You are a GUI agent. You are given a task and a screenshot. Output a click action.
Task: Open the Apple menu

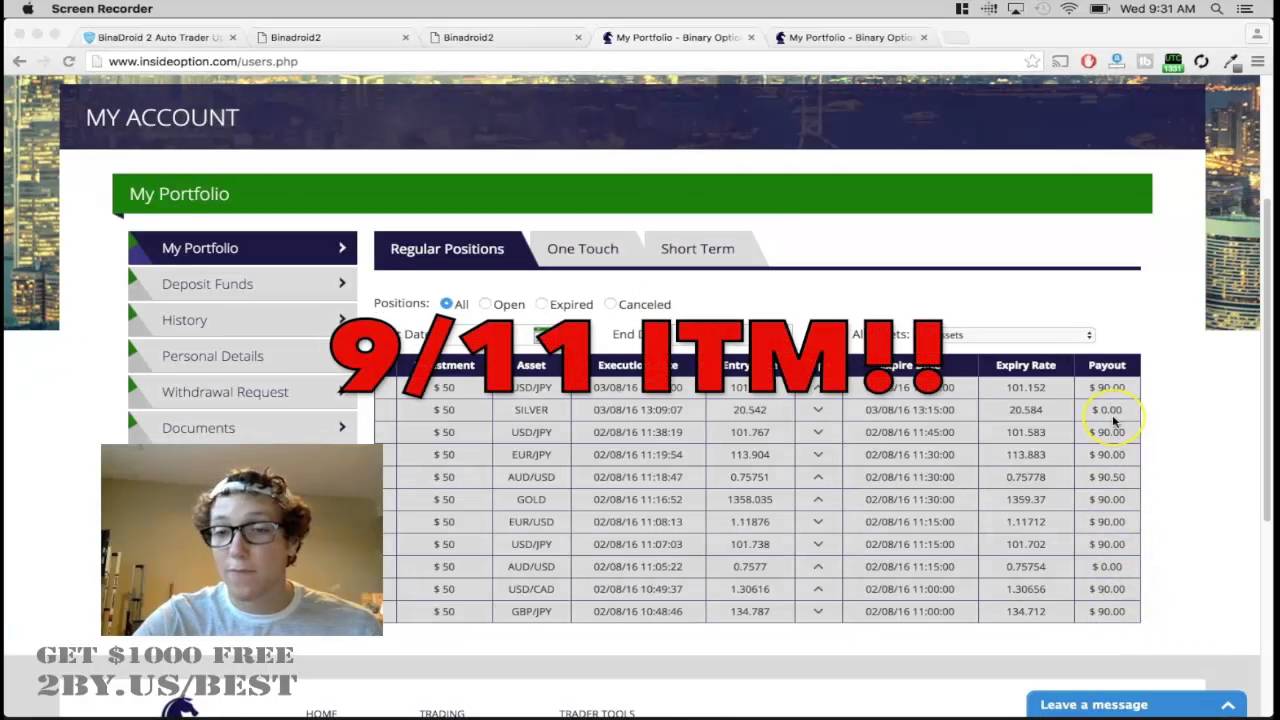pos(28,9)
